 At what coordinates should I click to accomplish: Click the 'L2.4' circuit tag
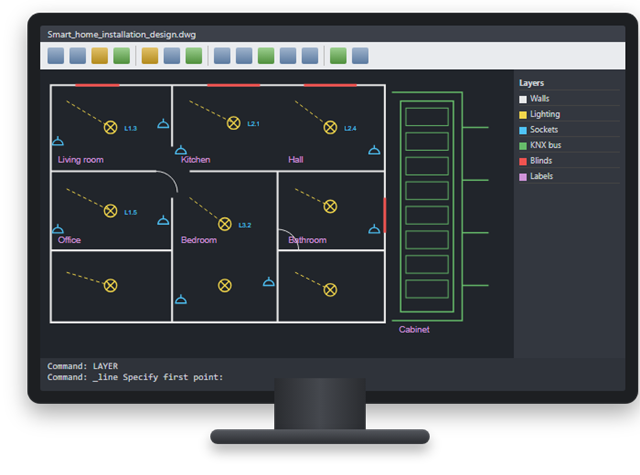coord(350,129)
